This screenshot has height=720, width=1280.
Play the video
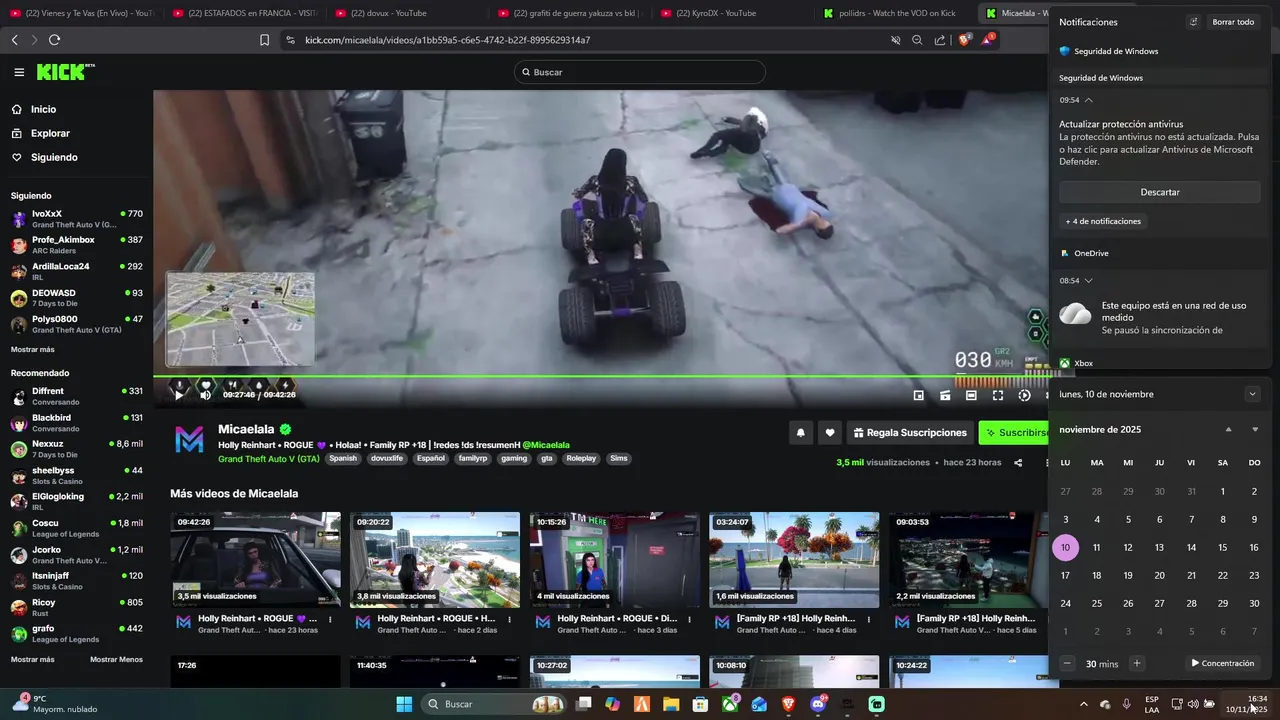pos(179,395)
